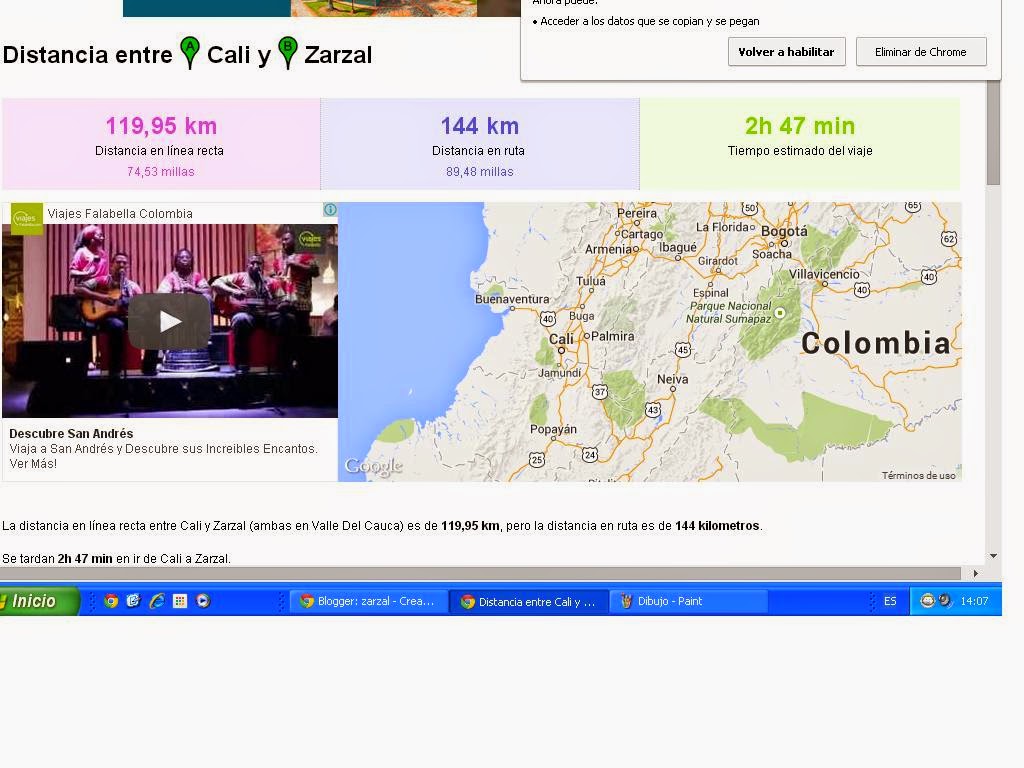Click Parque Nacional Natural Sumapaz marker
Image resolution: width=1024 pixels, height=768 pixels.
pos(780,313)
